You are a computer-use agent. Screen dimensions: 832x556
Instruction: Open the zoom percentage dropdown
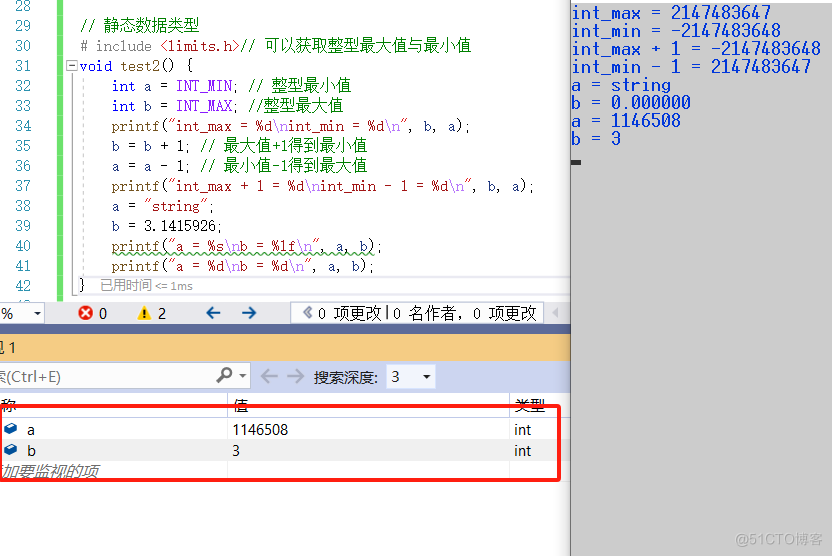[37, 314]
